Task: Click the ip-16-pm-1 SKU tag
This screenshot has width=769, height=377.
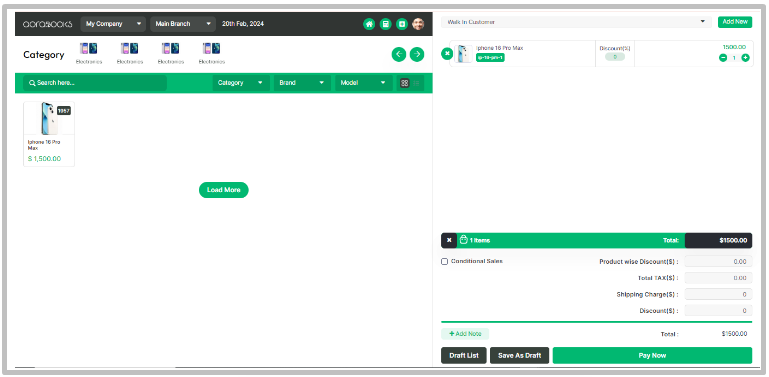Action: click(490, 57)
